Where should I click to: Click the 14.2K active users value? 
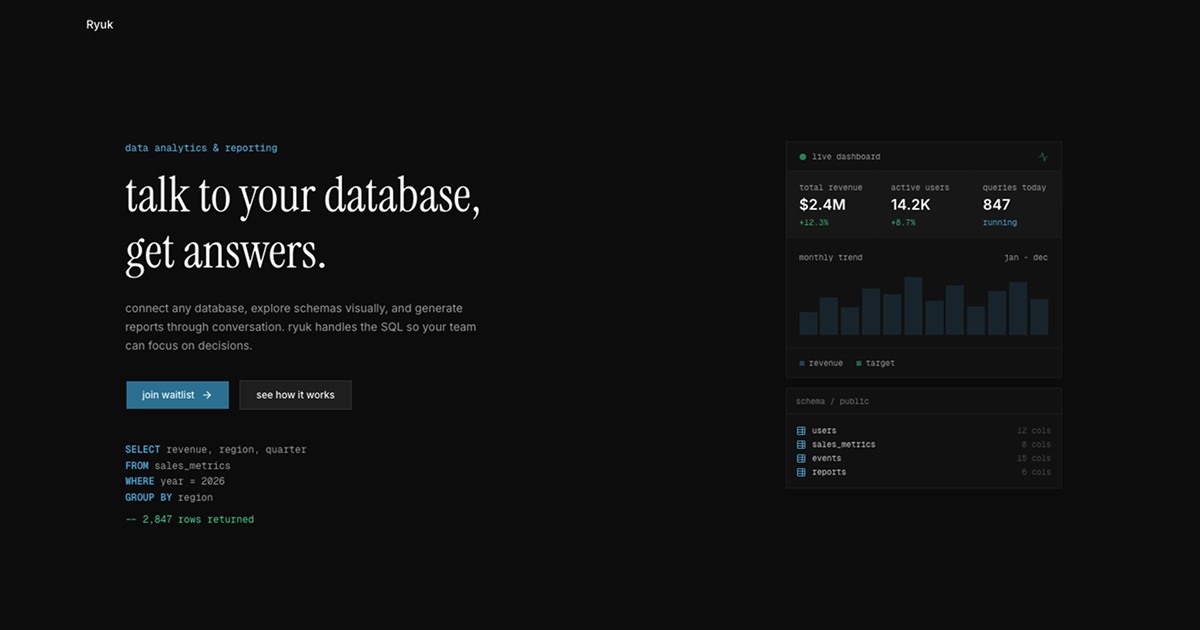click(x=911, y=205)
